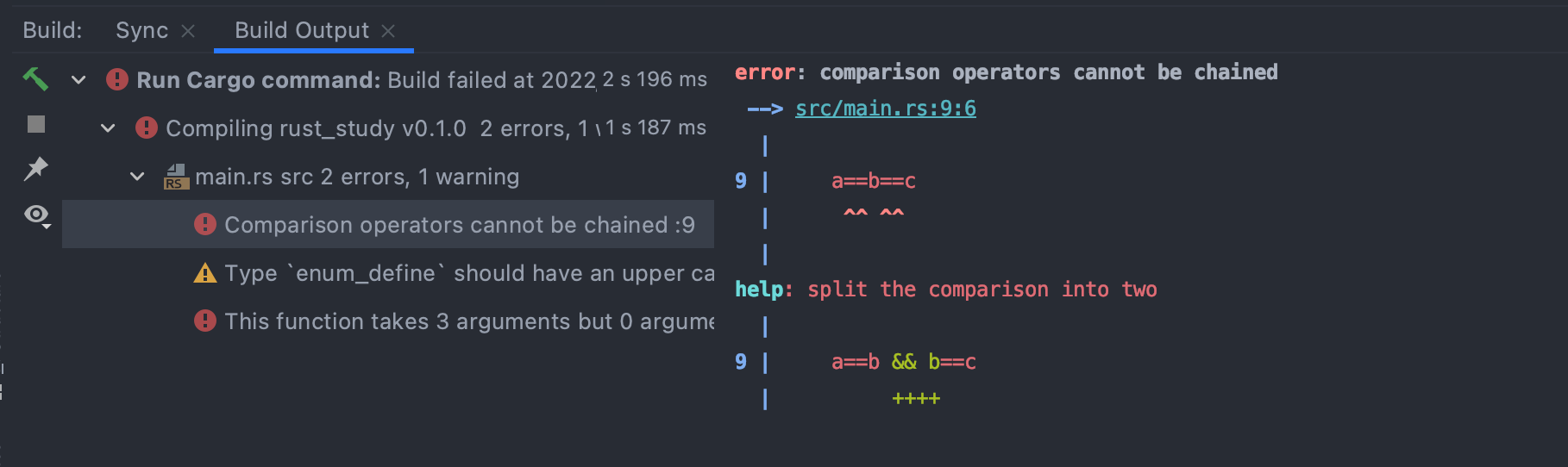Close the Sync tab

(x=188, y=31)
